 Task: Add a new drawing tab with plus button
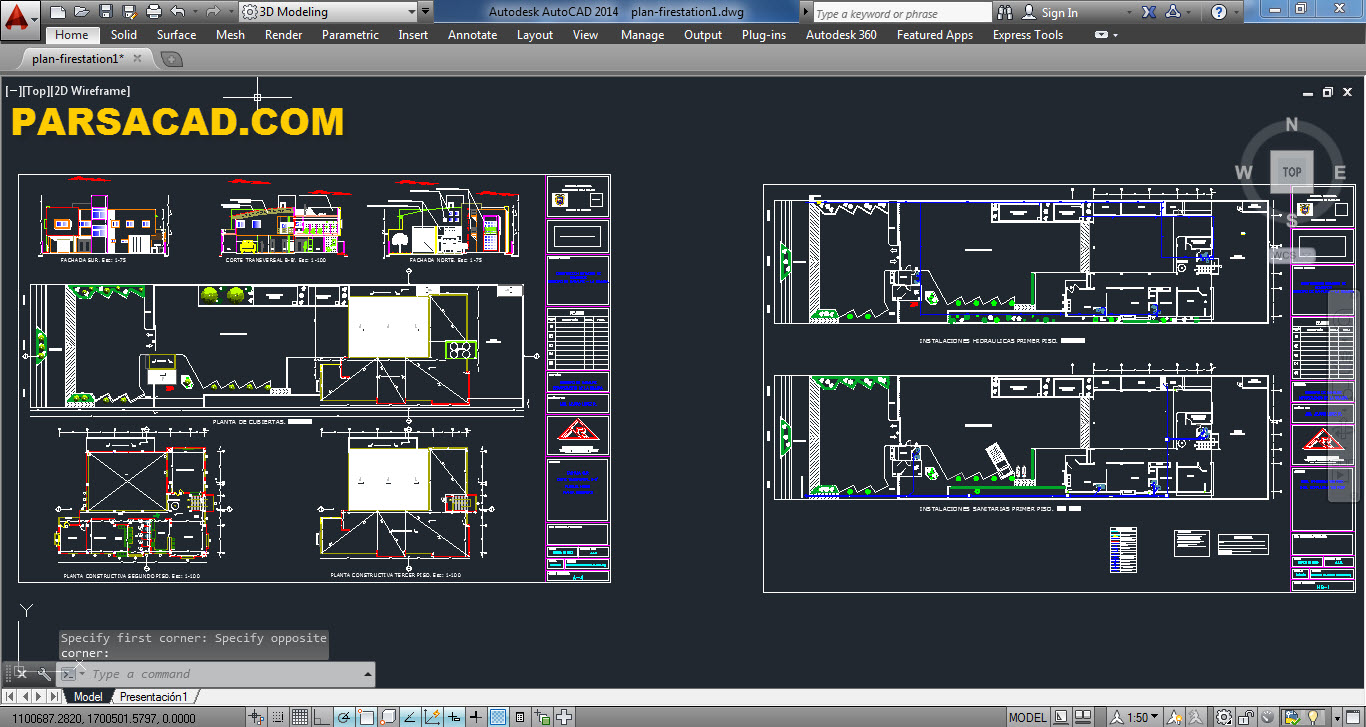tap(172, 59)
